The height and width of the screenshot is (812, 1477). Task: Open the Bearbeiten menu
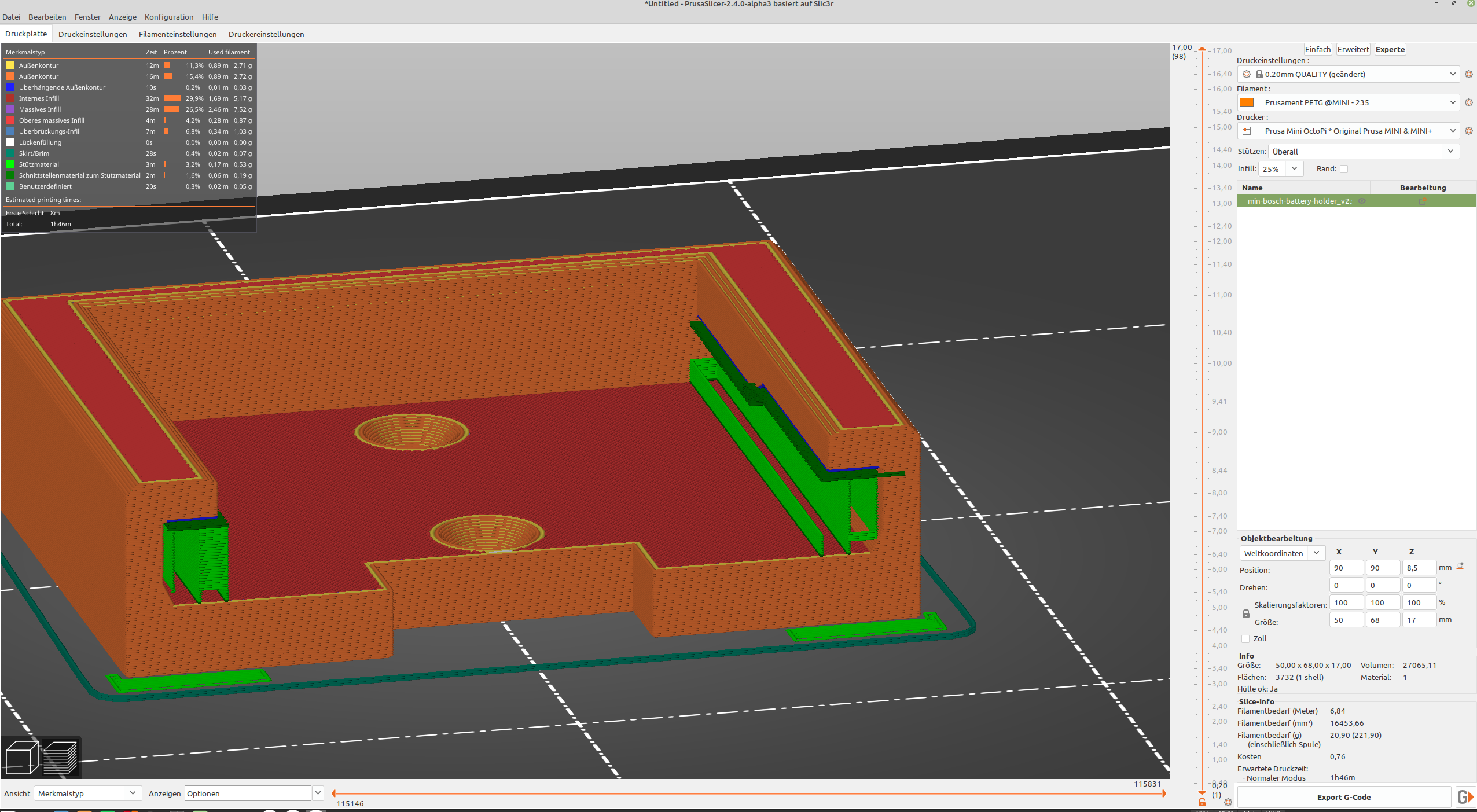(47, 17)
